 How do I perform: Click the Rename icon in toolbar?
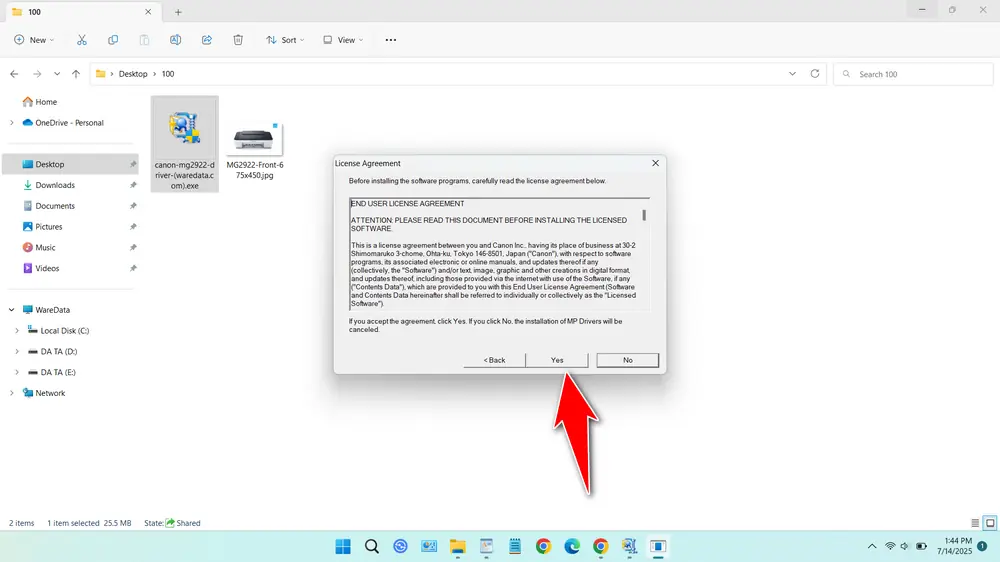tap(175, 40)
